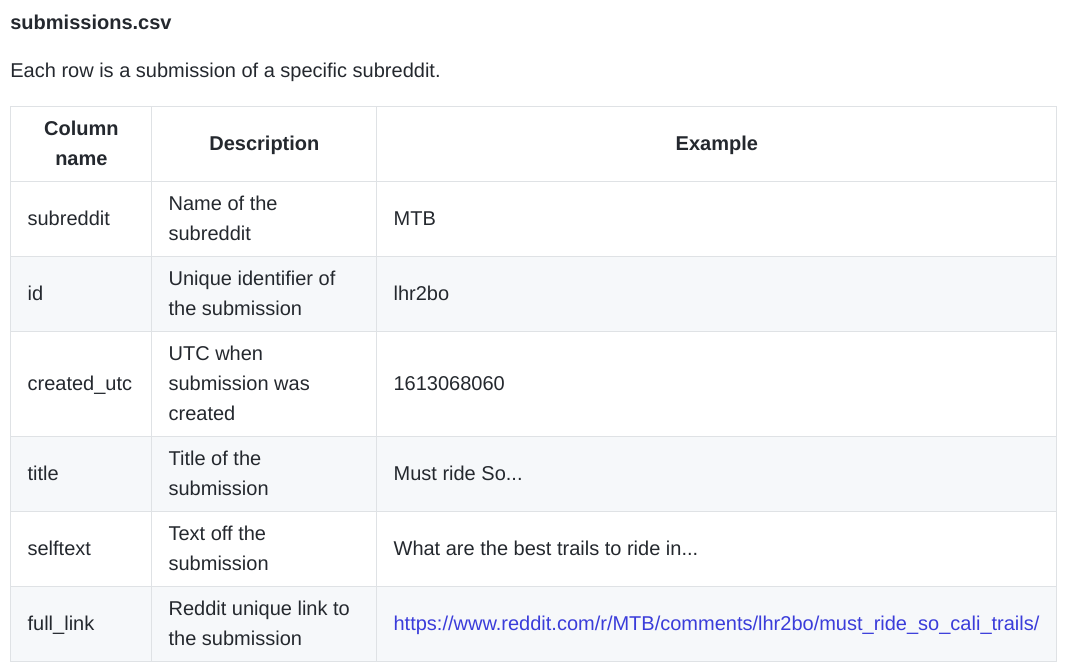Click the submissions.csv heading
The height and width of the screenshot is (672, 1069).
(91, 22)
